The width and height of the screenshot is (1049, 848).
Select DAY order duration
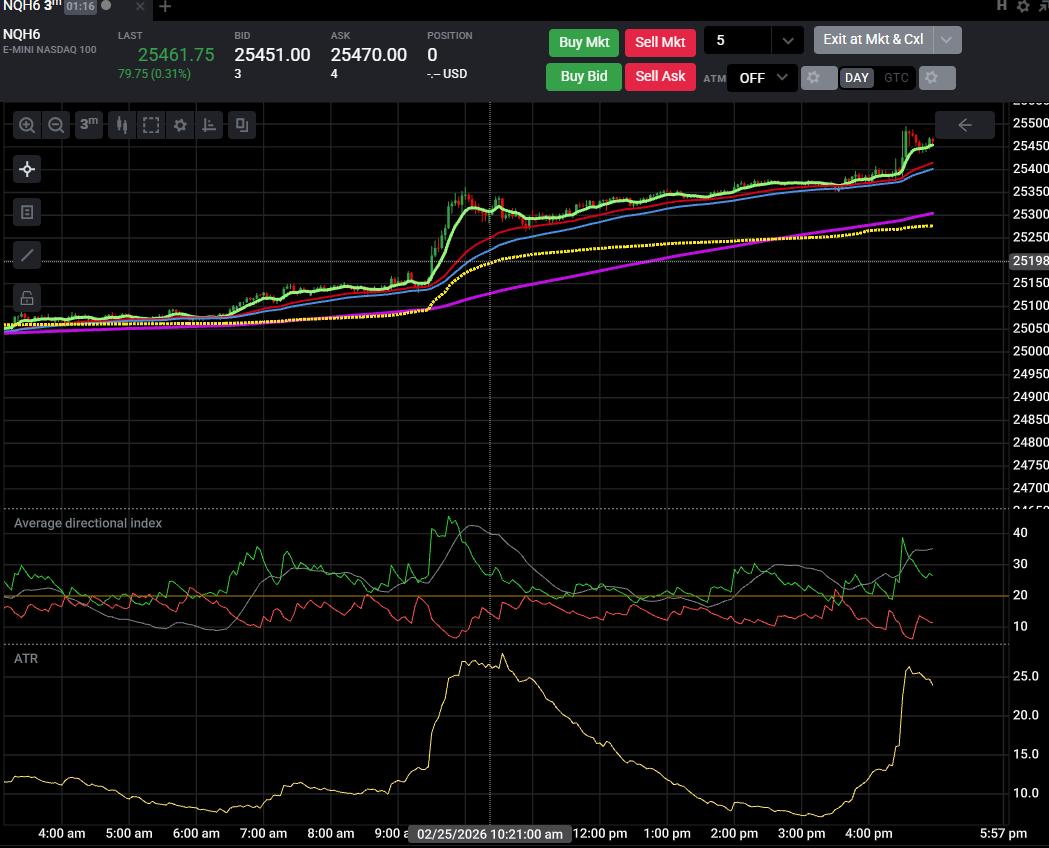pos(856,78)
